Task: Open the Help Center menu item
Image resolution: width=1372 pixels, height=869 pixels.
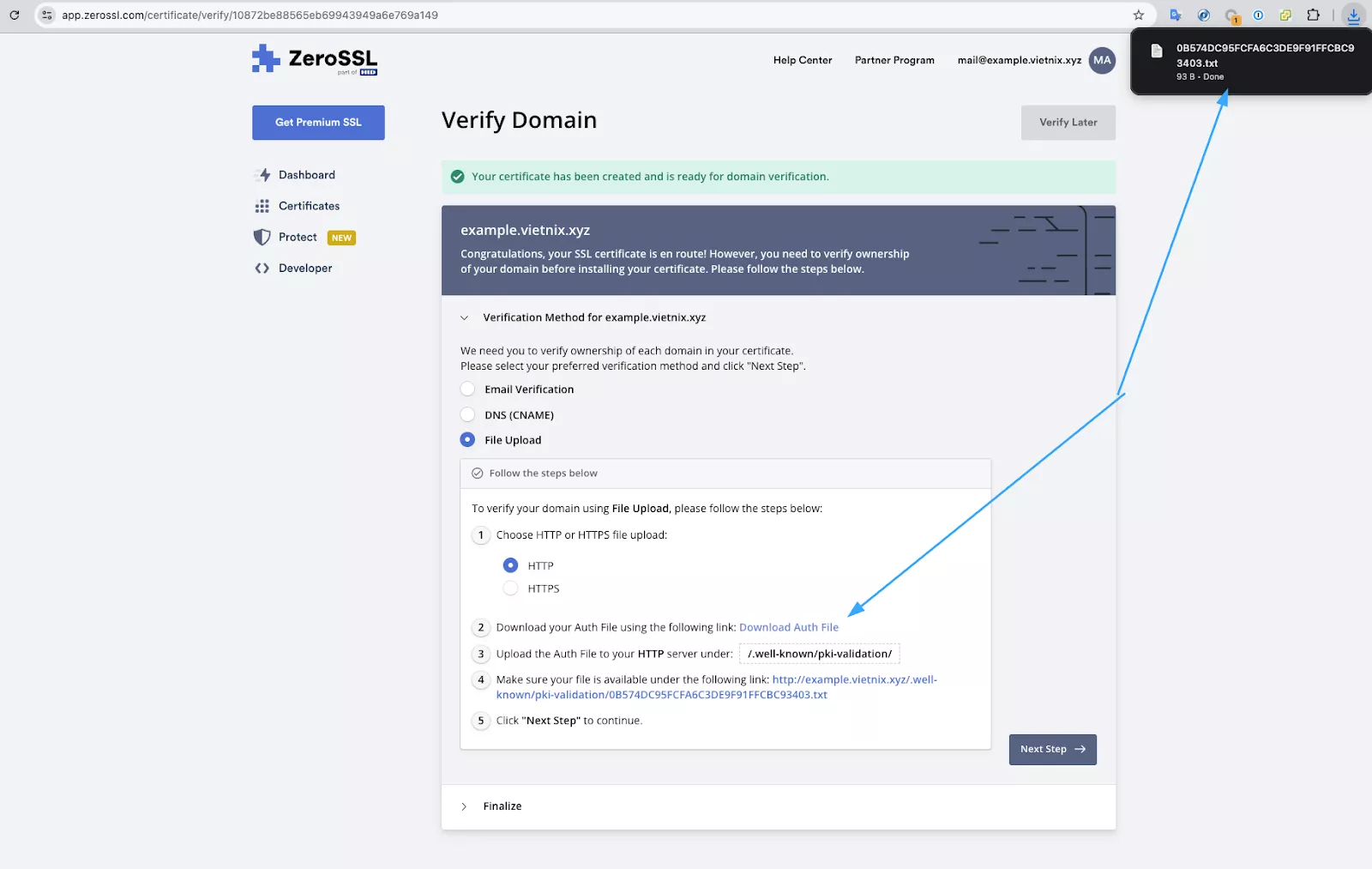Action: coord(802,60)
